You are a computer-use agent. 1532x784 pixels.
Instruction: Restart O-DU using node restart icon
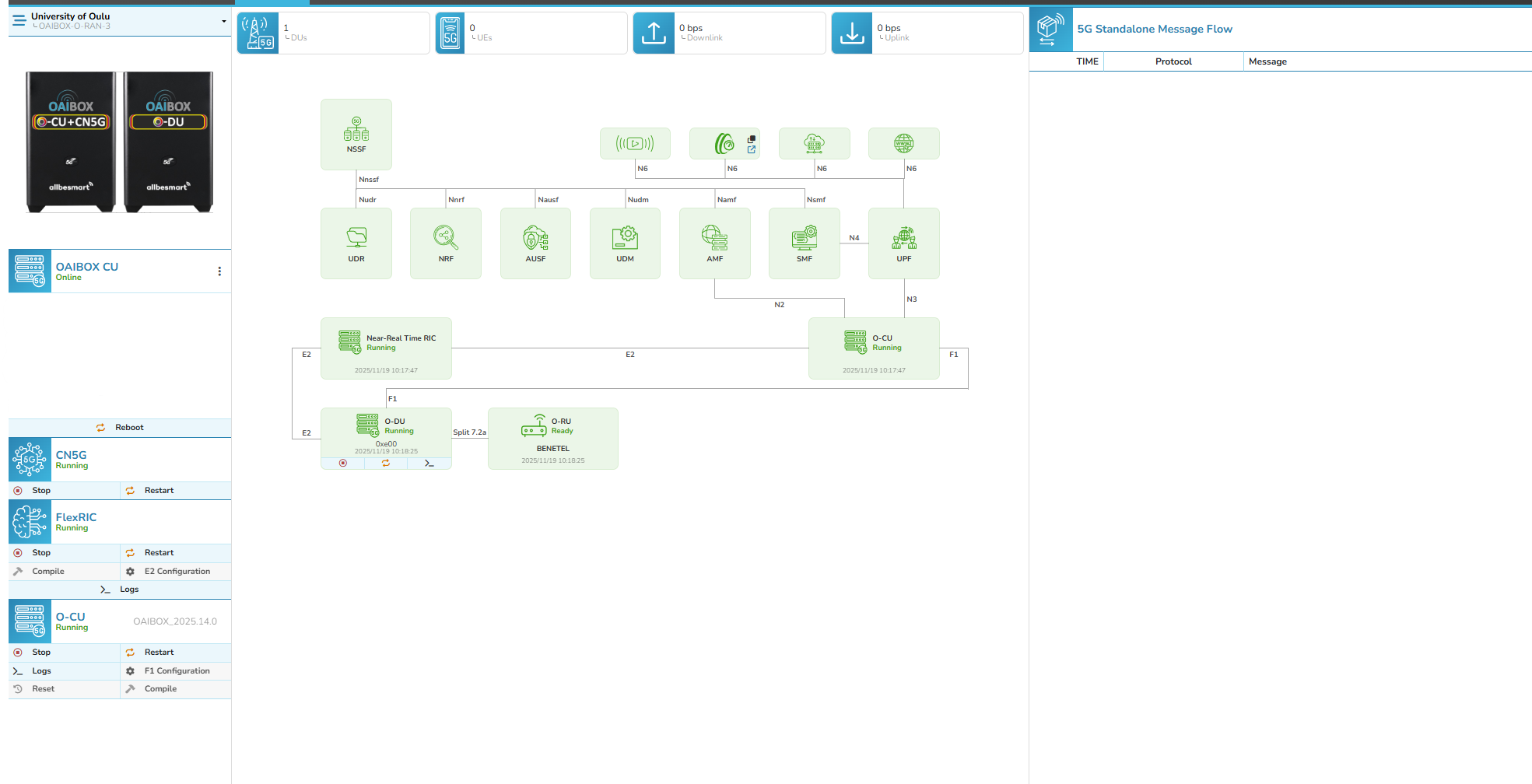(x=386, y=464)
